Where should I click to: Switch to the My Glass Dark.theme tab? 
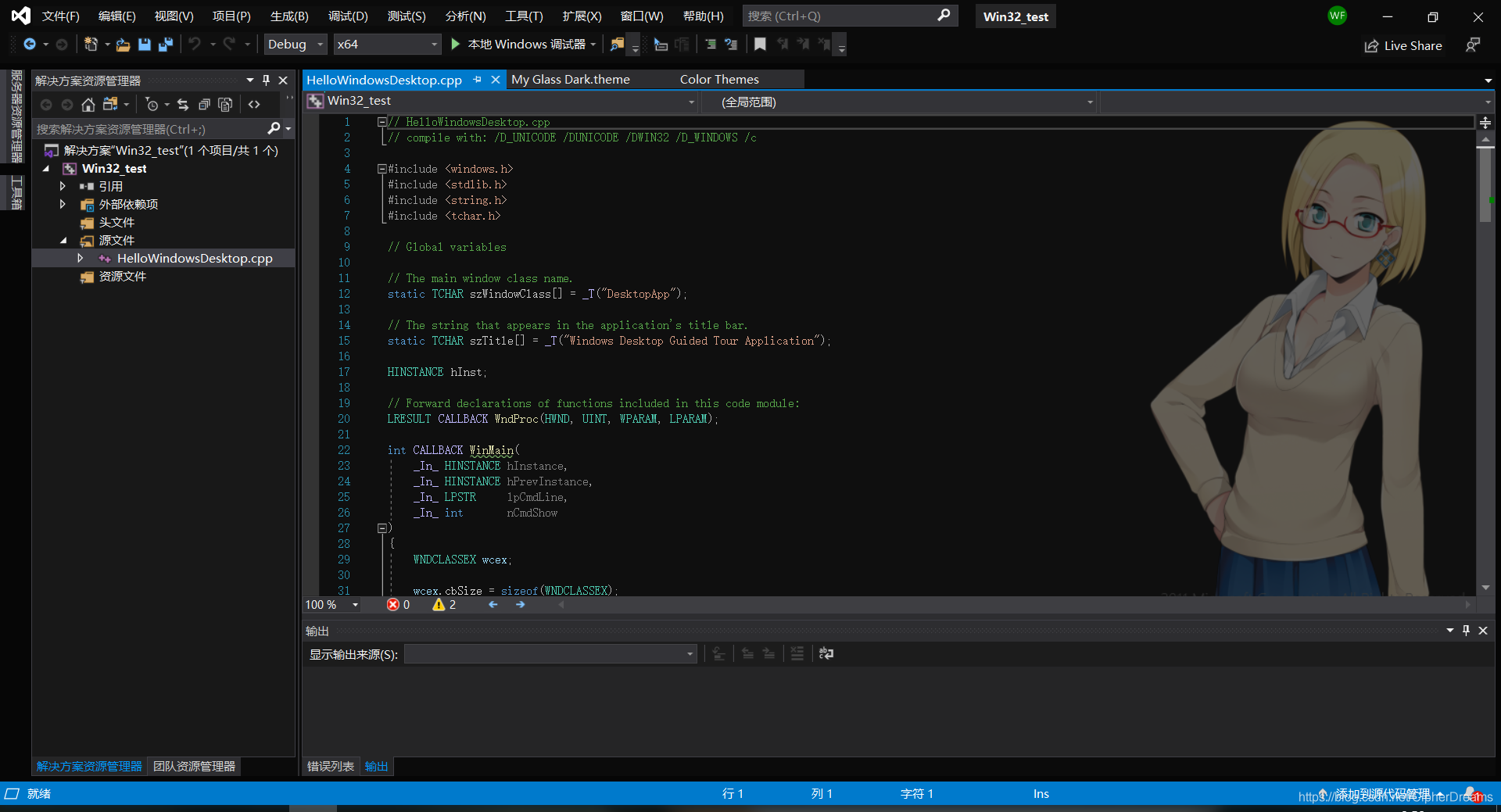pyautogui.click(x=571, y=80)
